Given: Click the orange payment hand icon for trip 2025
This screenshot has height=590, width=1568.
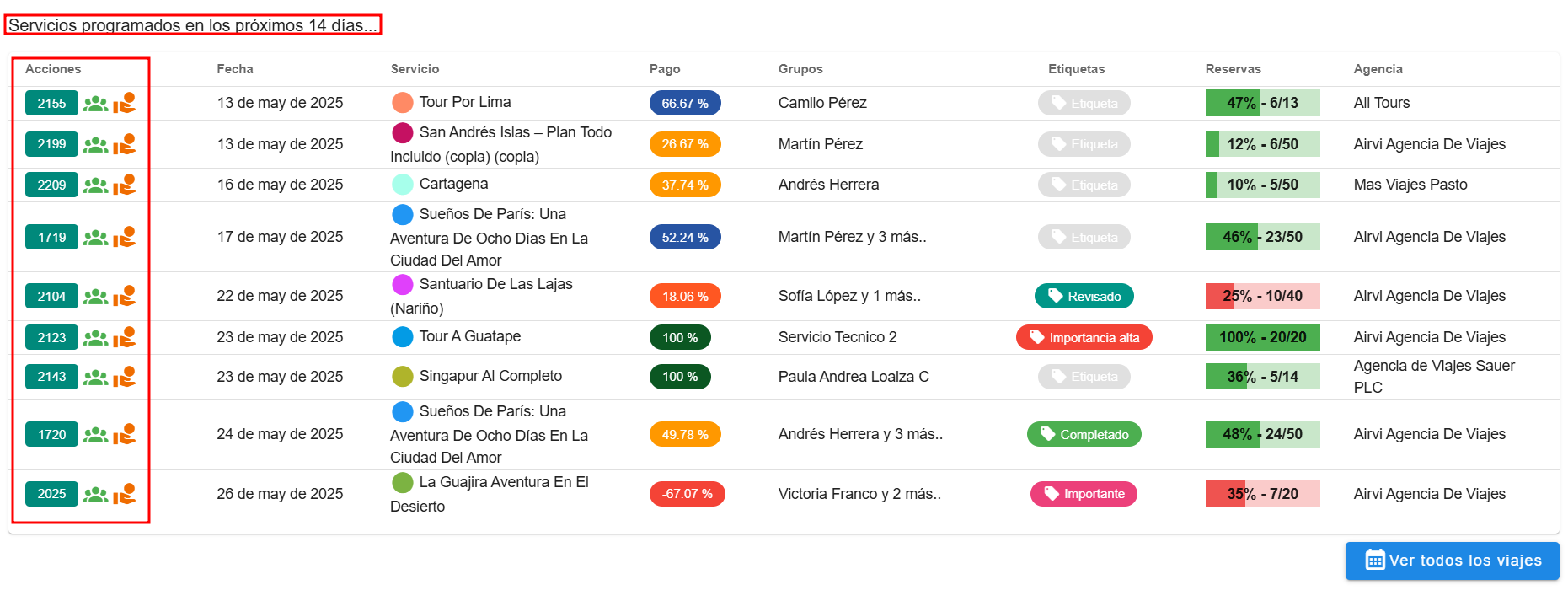Looking at the screenshot, I should click(x=125, y=494).
